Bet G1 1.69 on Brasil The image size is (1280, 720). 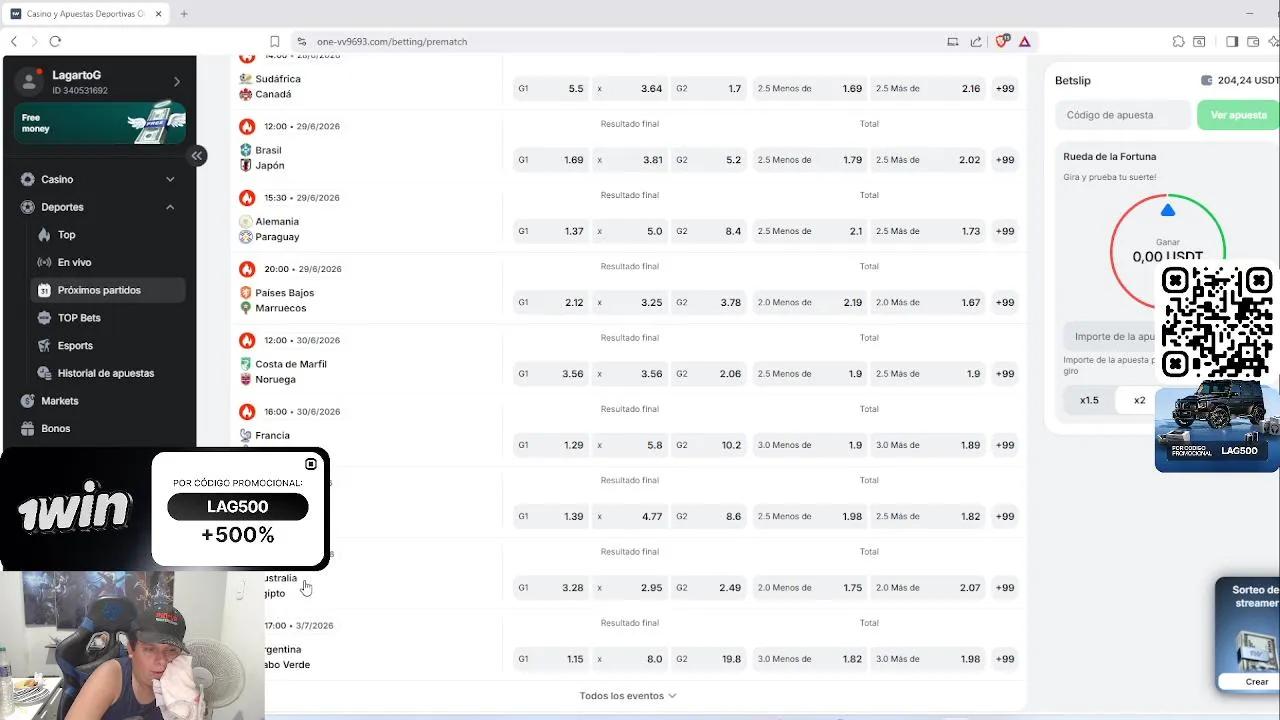coord(550,160)
